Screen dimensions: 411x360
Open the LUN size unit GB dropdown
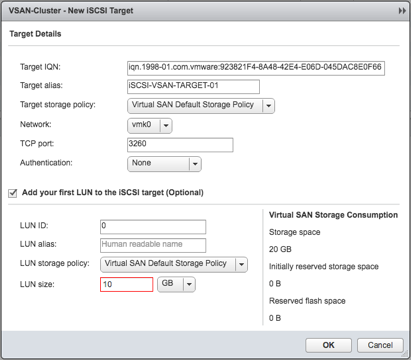click(x=176, y=284)
